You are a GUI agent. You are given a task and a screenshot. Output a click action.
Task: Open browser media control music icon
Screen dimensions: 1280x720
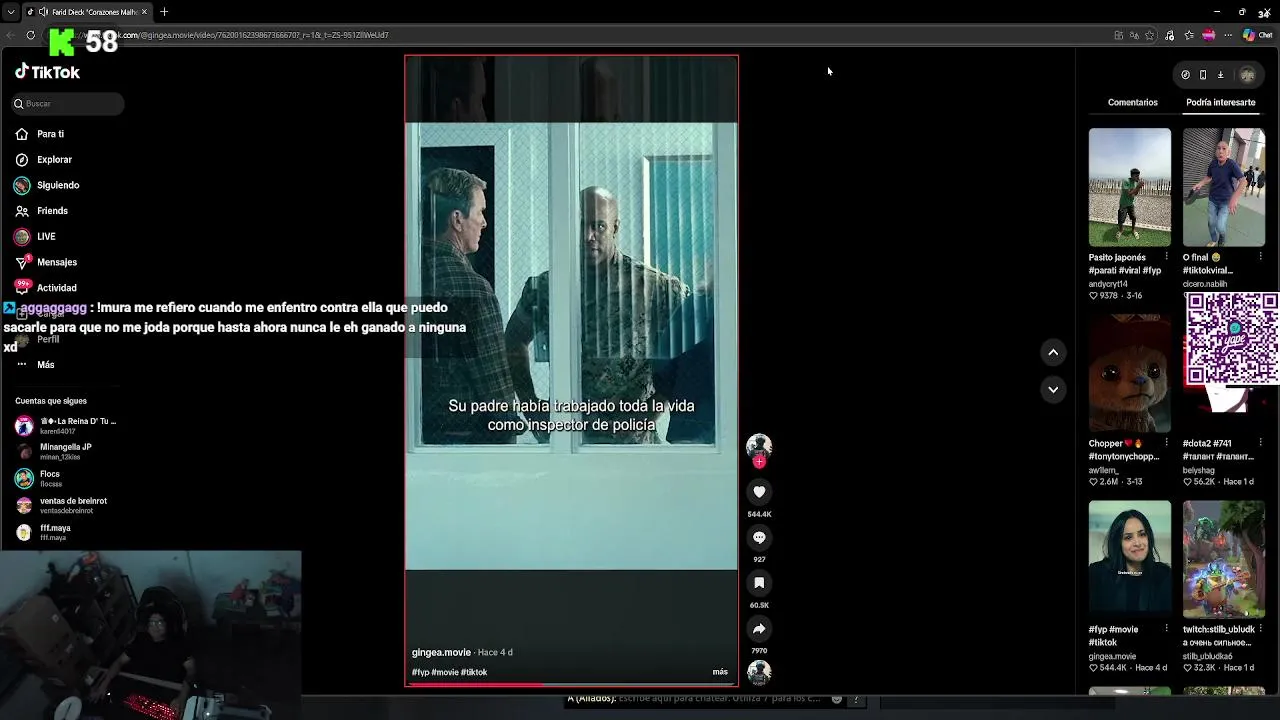coord(1169,35)
